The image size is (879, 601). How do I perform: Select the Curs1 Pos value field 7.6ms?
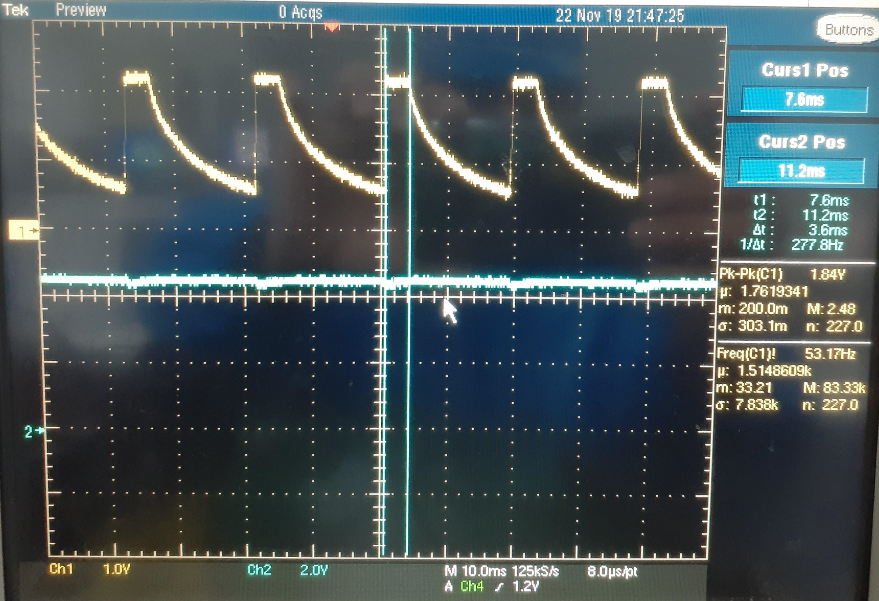[x=804, y=100]
